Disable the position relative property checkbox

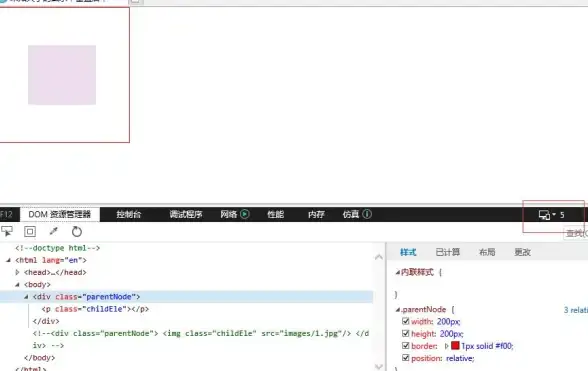[x=405, y=357]
